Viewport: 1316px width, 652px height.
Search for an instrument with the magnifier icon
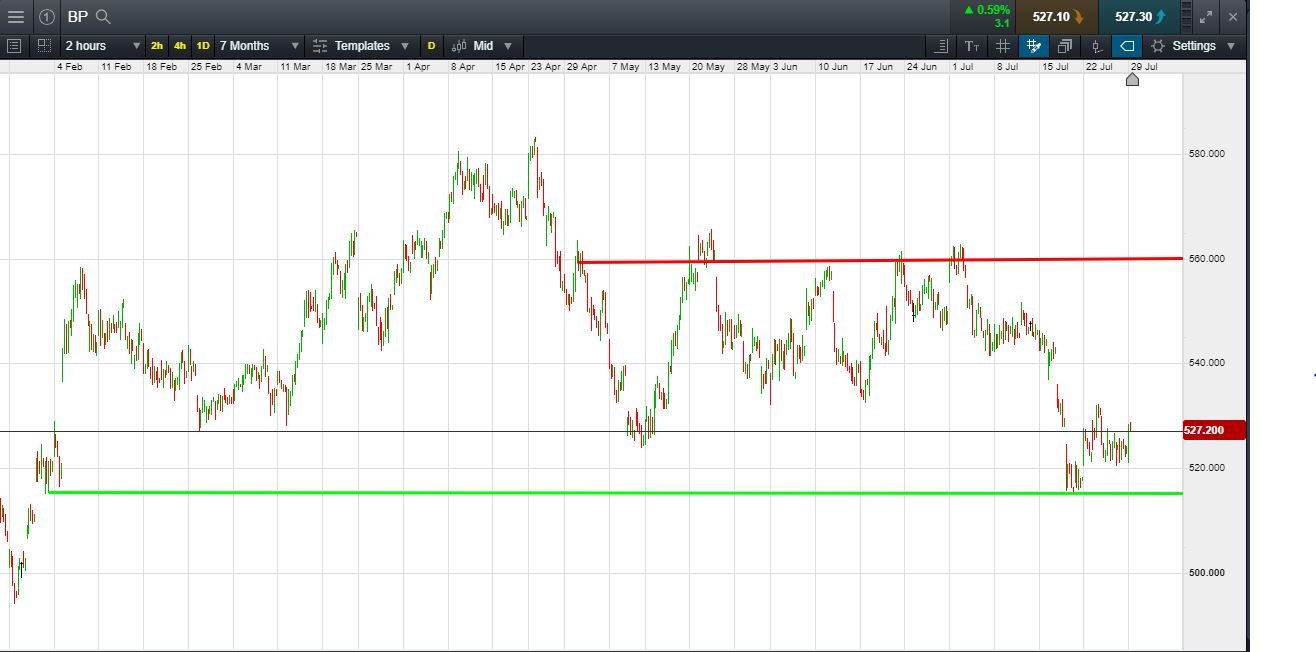point(103,17)
